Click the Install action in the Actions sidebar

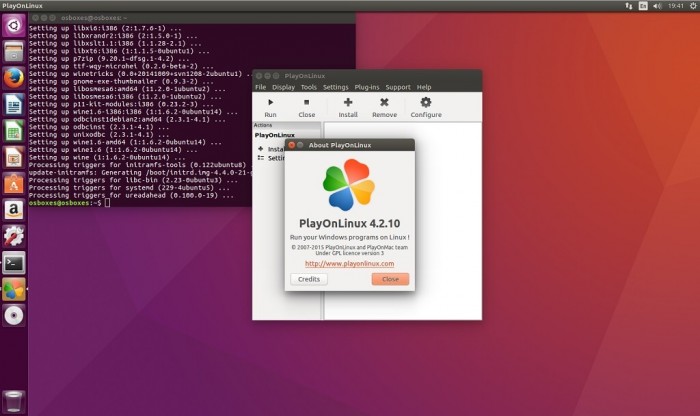(x=271, y=149)
